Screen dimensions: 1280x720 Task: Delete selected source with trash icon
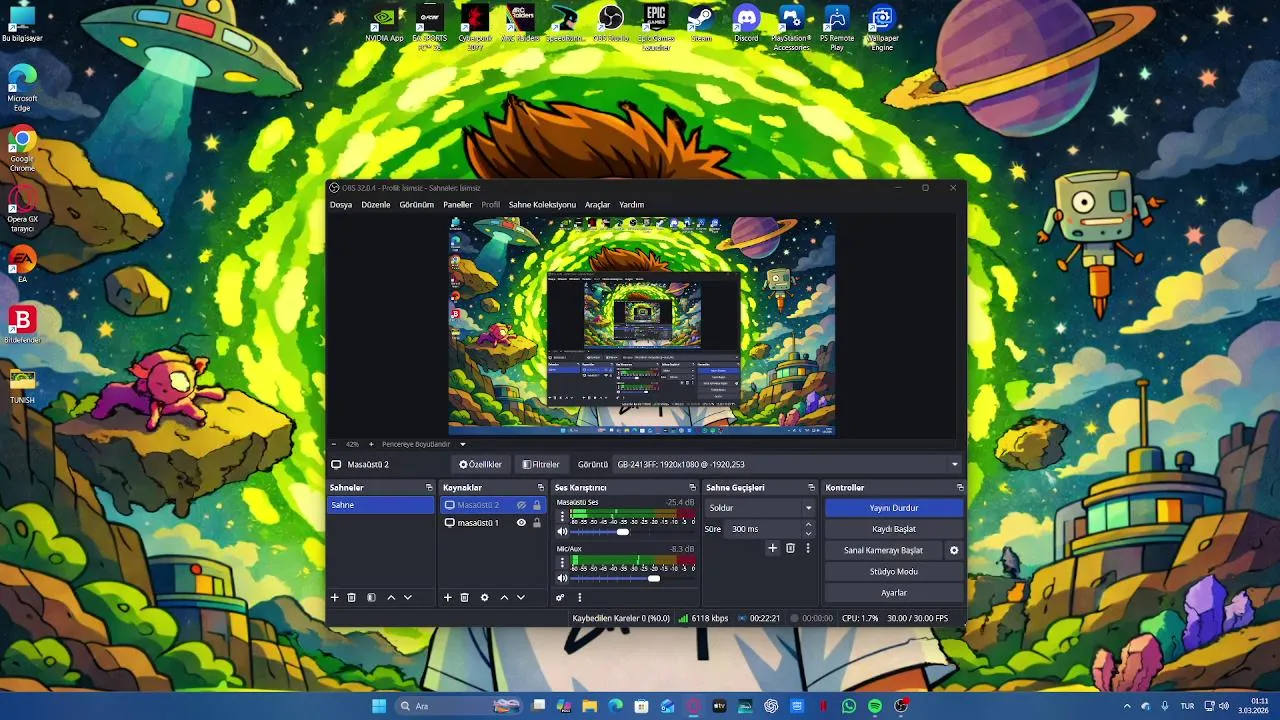click(464, 597)
